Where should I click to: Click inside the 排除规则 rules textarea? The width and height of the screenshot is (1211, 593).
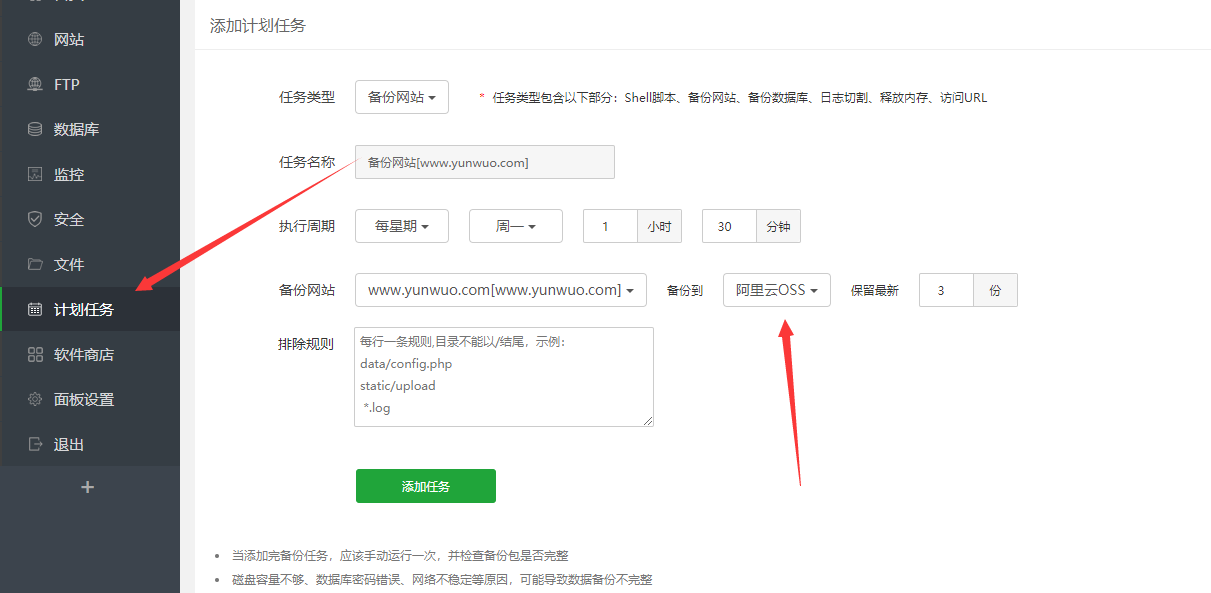[503, 377]
